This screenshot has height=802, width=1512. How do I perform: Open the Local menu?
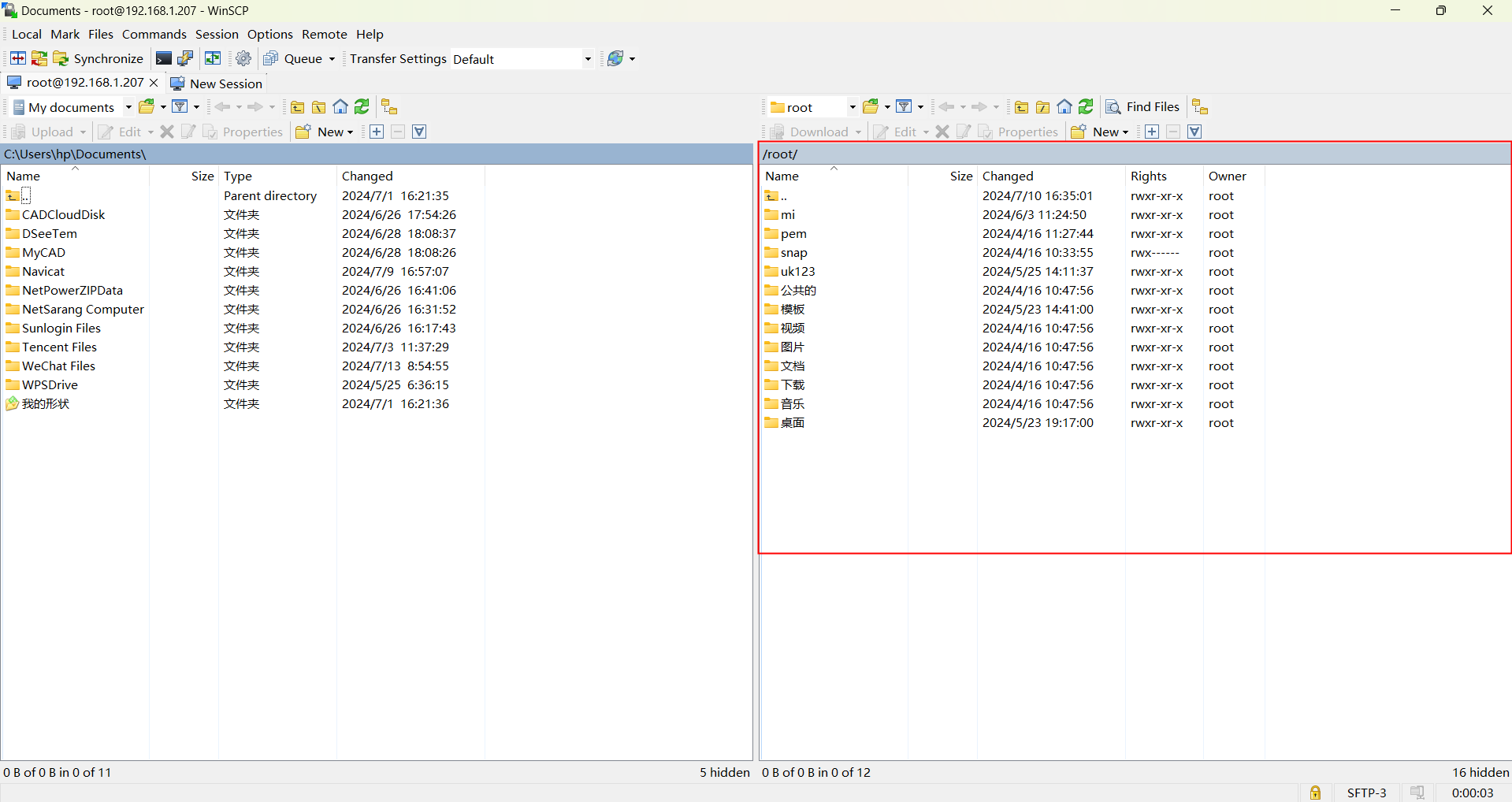27,34
